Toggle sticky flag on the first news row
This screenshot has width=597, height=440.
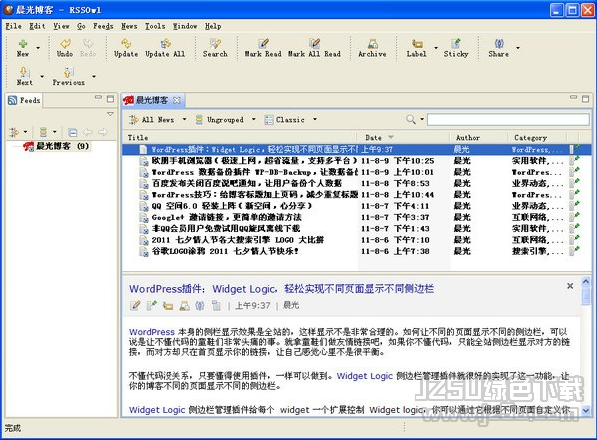pyautogui.click(x=575, y=149)
